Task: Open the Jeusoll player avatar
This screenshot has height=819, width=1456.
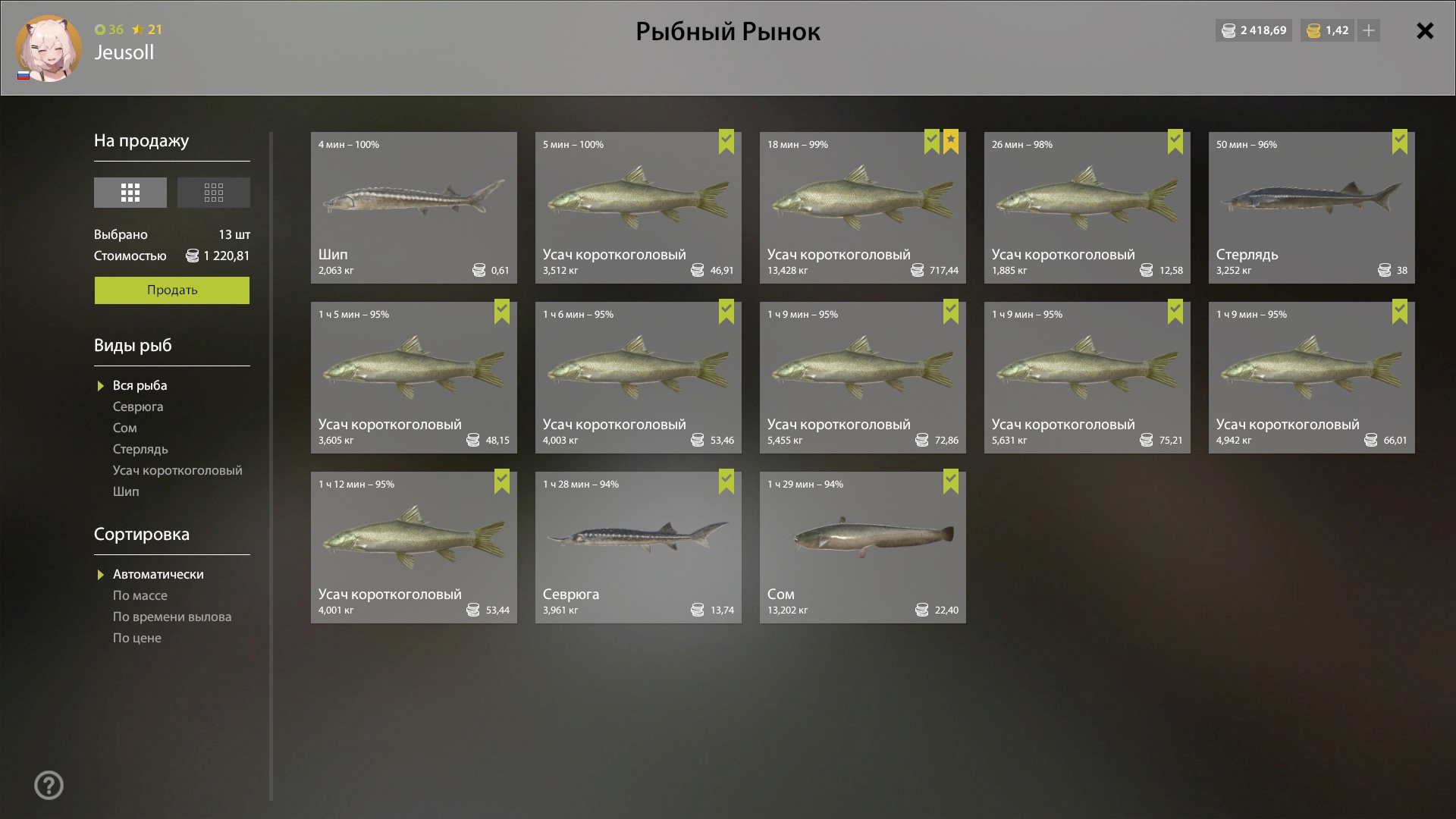Action: pos(49,49)
